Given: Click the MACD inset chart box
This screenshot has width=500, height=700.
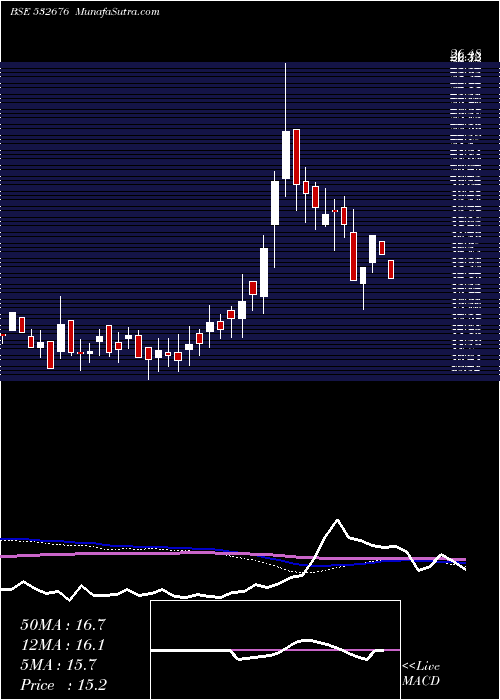Looking at the screenshot, I should coord(275,650).
